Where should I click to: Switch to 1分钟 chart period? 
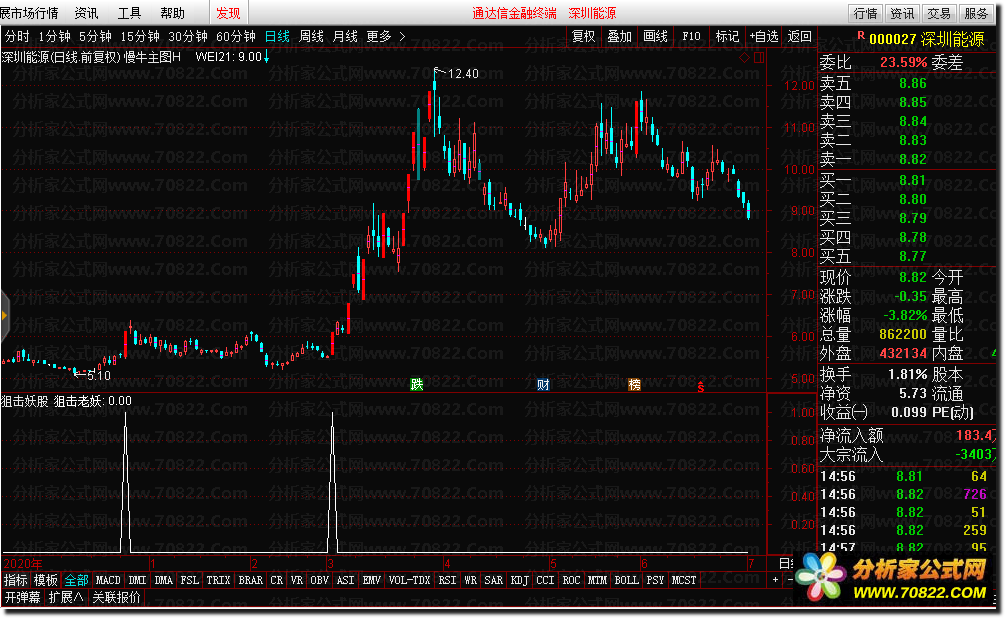coord(55,37)
